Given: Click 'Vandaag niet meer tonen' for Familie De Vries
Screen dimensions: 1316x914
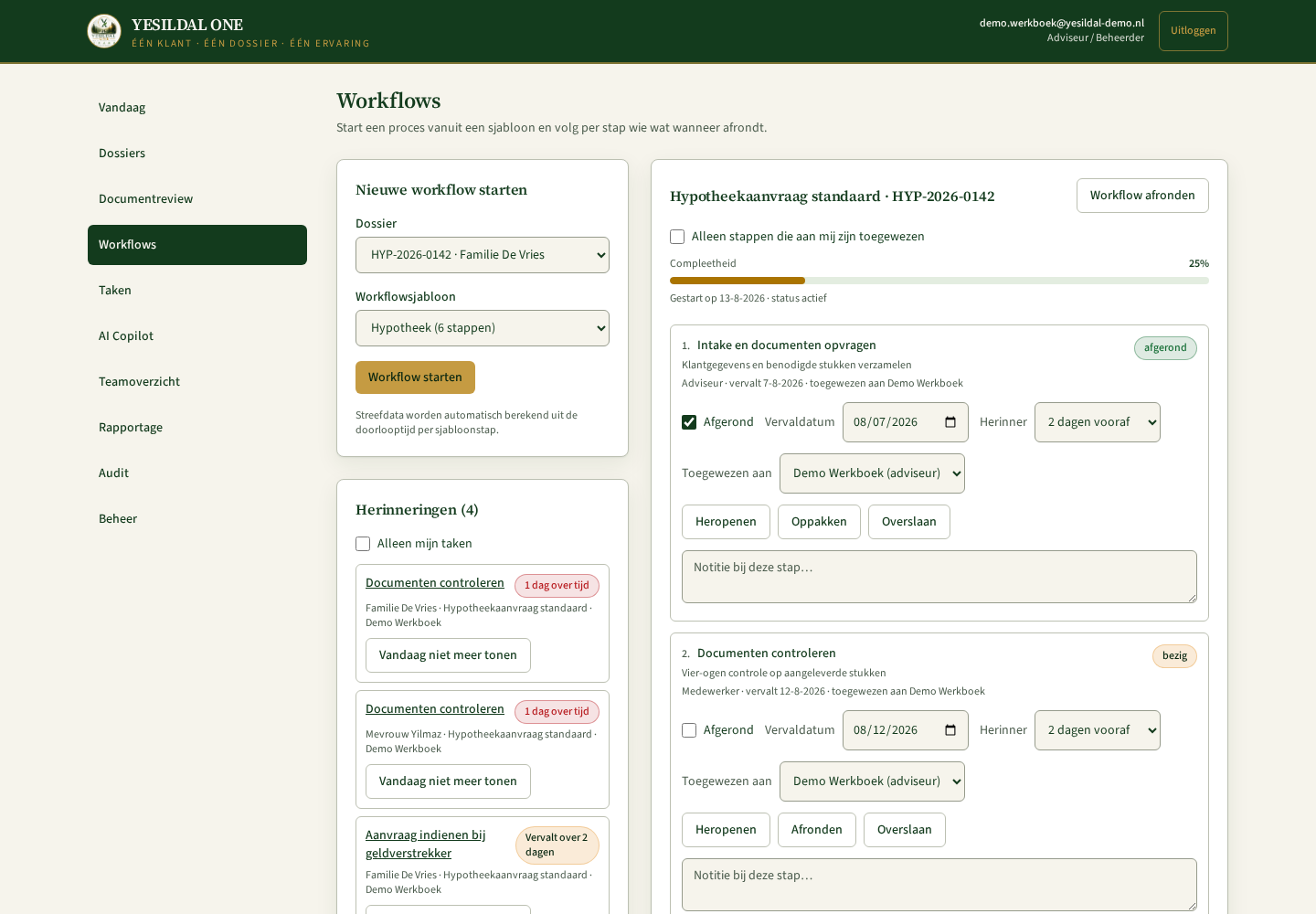Looking at the screenshot, I should coord(448,655).
